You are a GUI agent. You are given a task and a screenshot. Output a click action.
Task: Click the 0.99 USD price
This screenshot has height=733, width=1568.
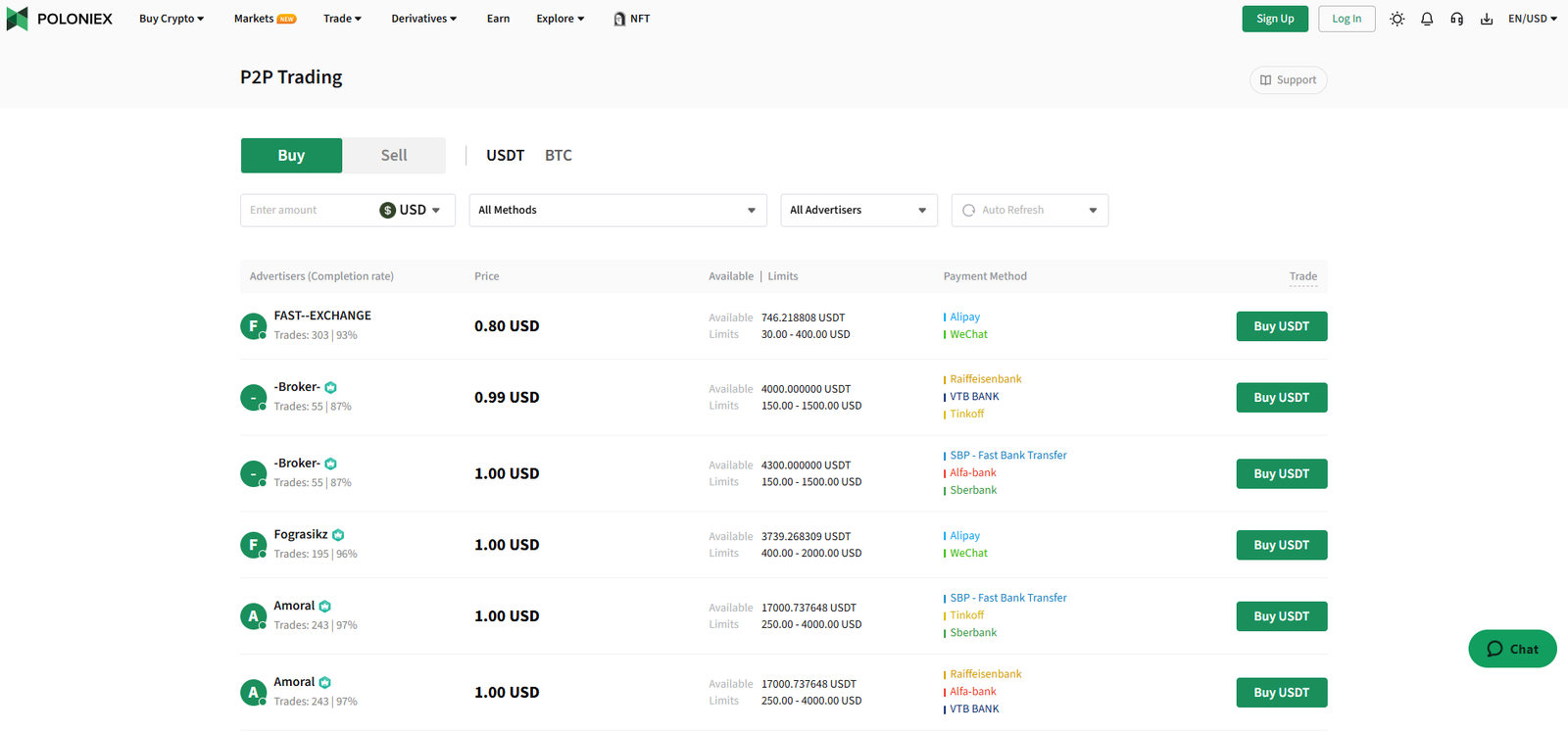click(x=507, y=397)
